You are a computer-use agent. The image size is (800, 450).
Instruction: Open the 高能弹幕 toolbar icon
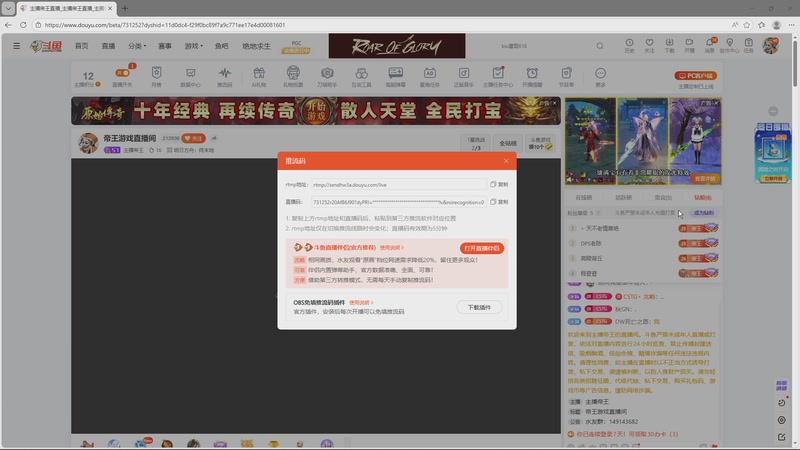pyautogui.click(x=395, y=77)
